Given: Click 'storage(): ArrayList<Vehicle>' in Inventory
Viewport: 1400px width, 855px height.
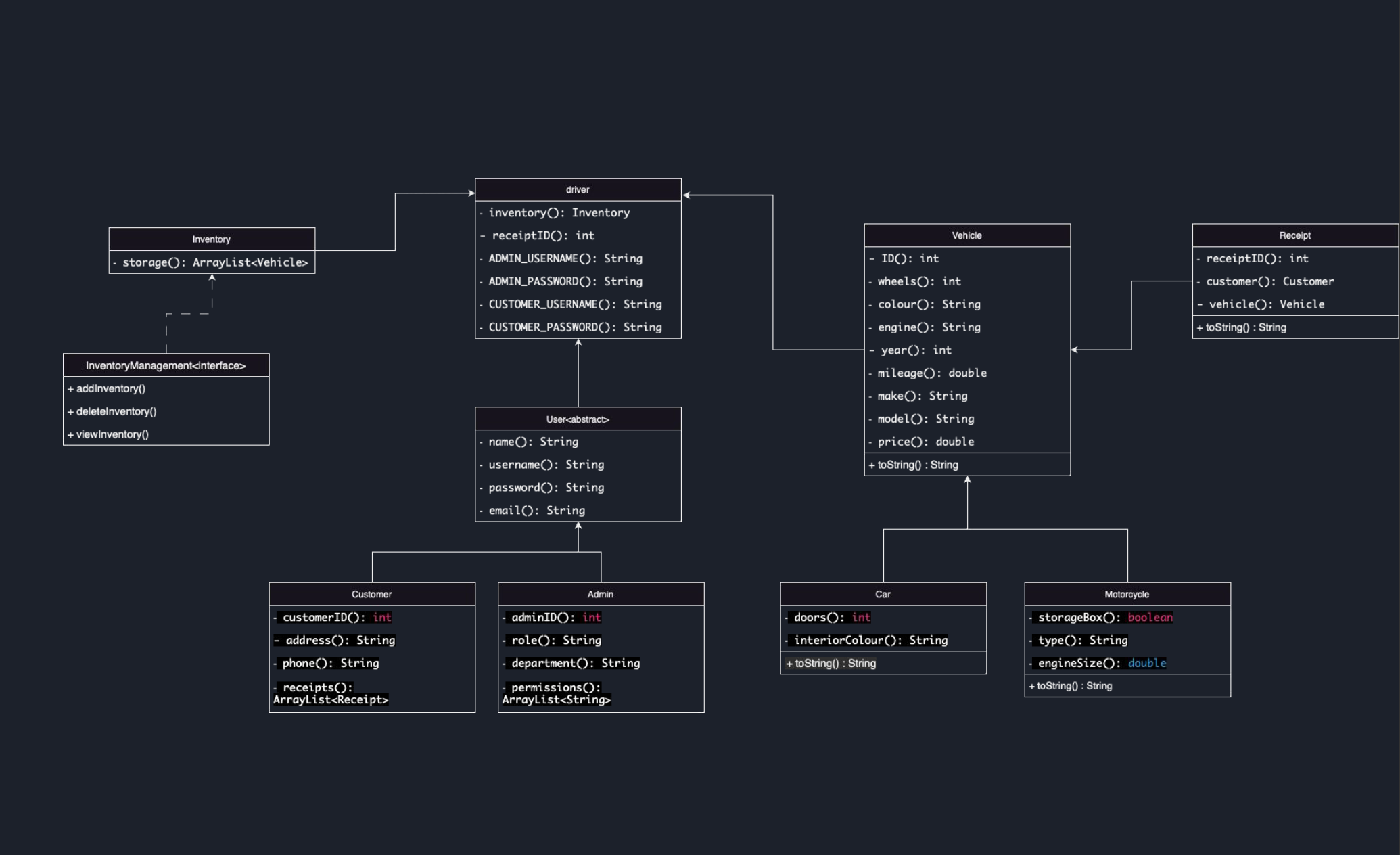Looking at the screenshot, I should [x=212, y=262].
